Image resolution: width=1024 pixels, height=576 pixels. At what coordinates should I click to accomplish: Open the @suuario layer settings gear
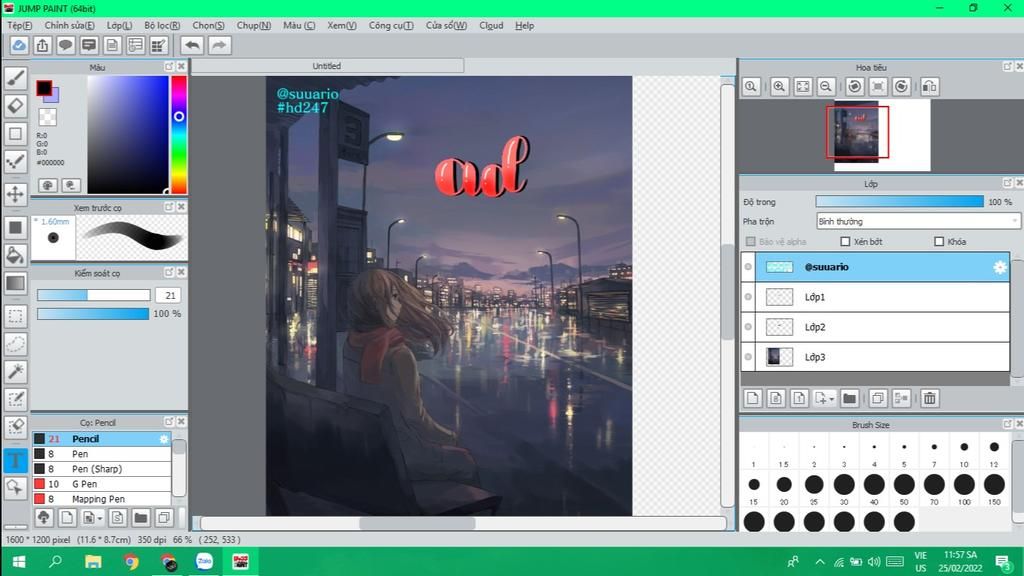coord(1000,267)
